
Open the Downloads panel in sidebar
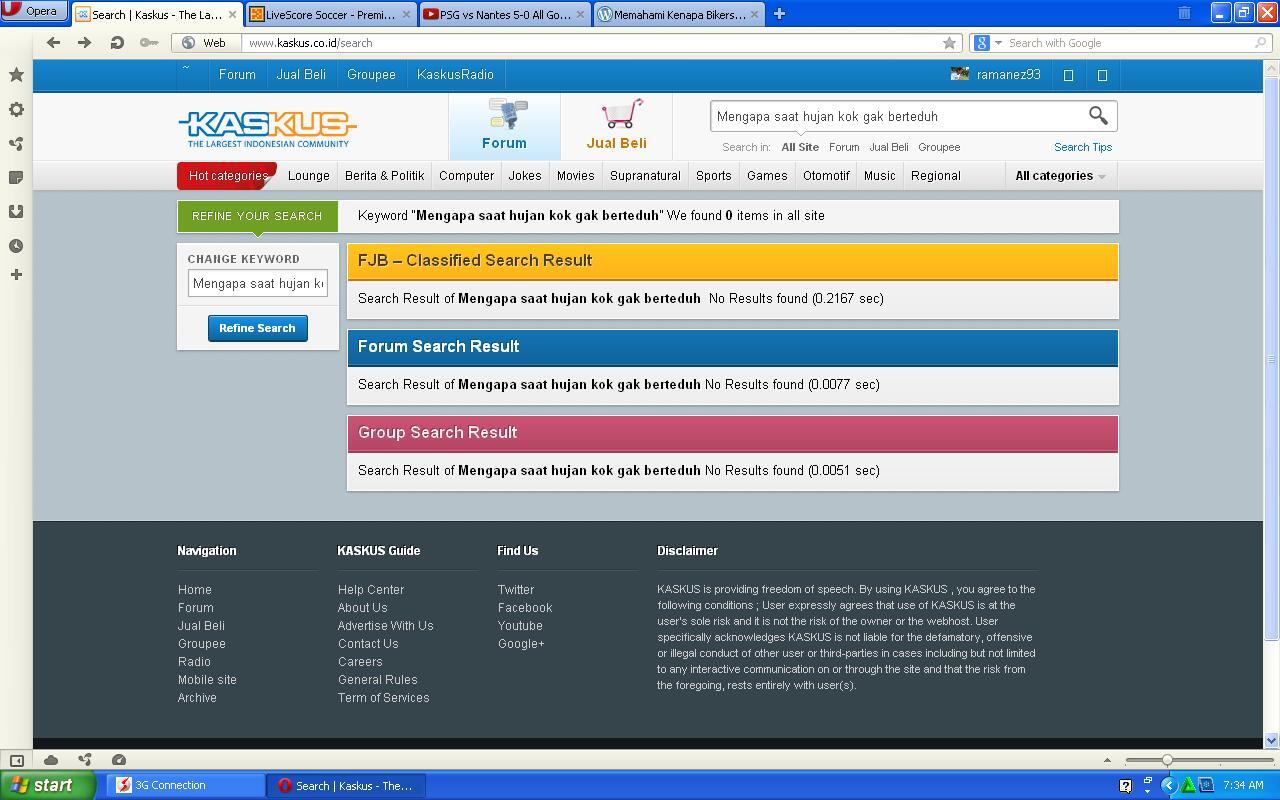tap(16, 212)
